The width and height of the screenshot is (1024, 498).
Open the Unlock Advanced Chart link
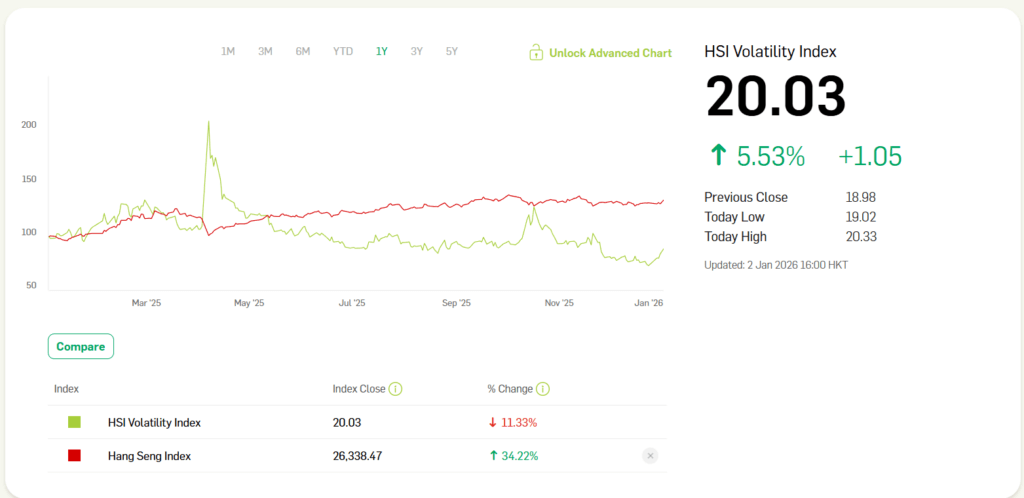[610, 53]
